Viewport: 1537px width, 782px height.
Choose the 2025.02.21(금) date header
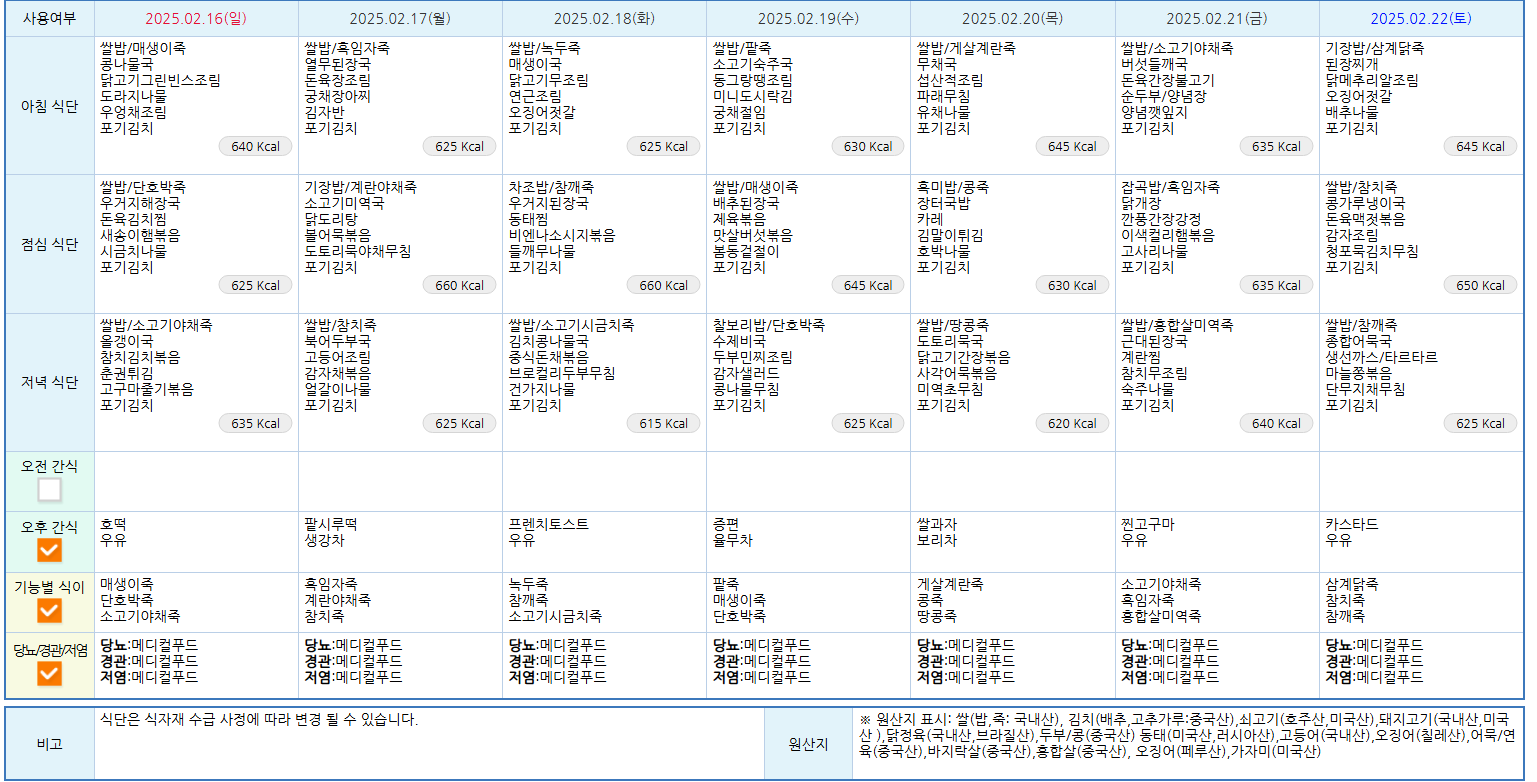1217,19
